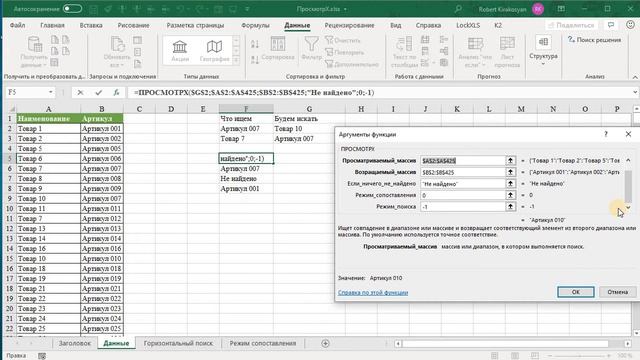This screenshot has height=360, width=640.
Task: Click the Возвращаемый_массив input field
Action: (x=463, y=172)
